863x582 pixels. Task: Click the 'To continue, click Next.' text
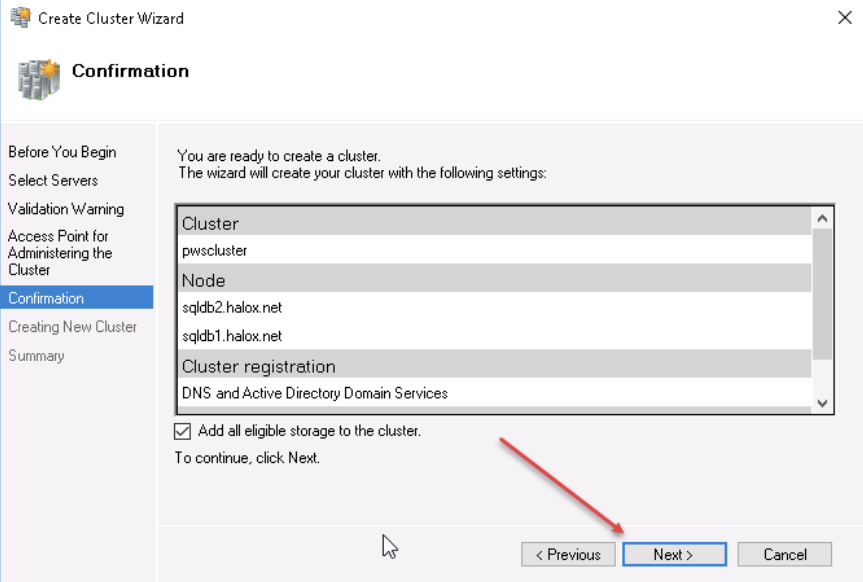click(247, 458)
